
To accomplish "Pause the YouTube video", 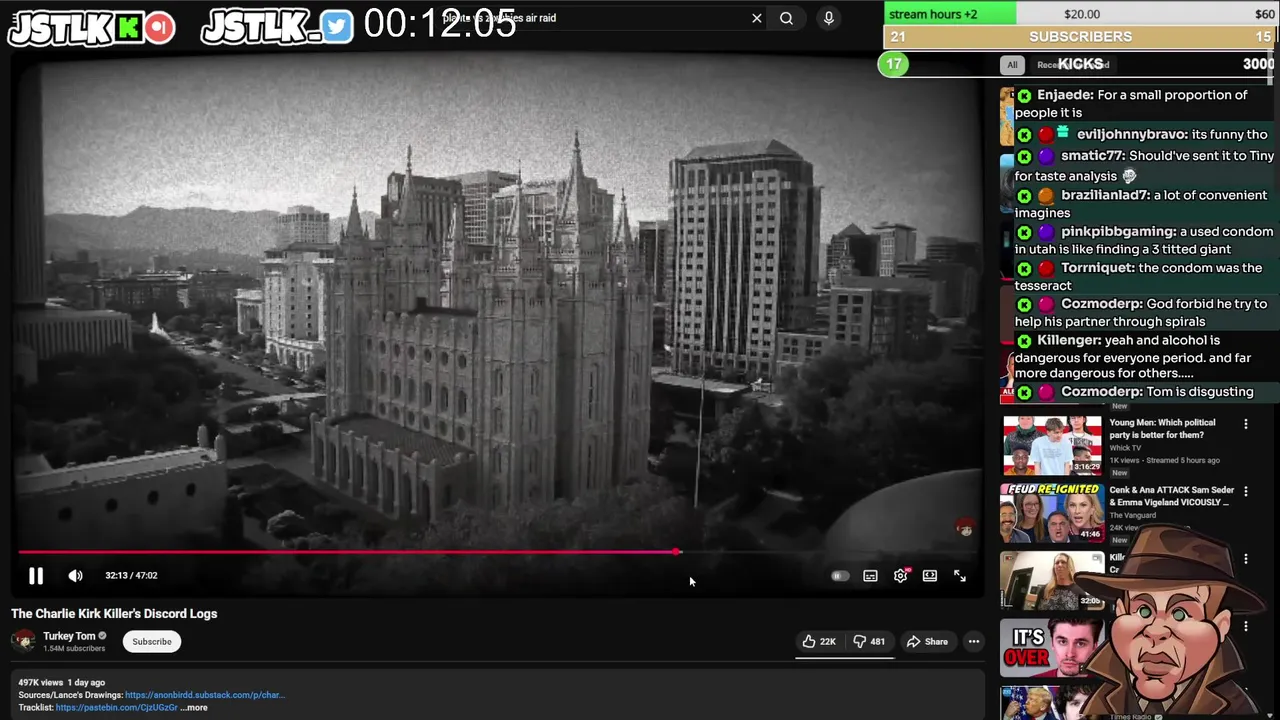I will [x=36, y=576].
